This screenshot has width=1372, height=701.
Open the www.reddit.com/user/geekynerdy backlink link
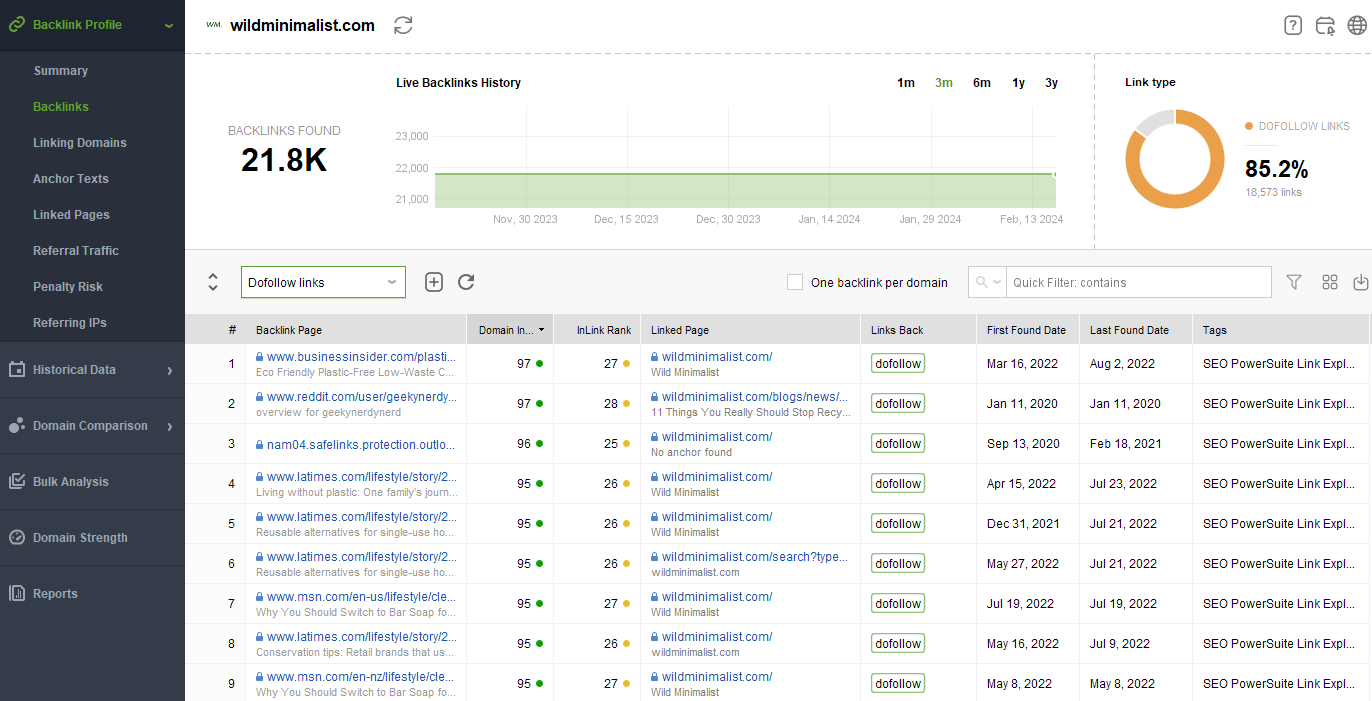(361, 396)
